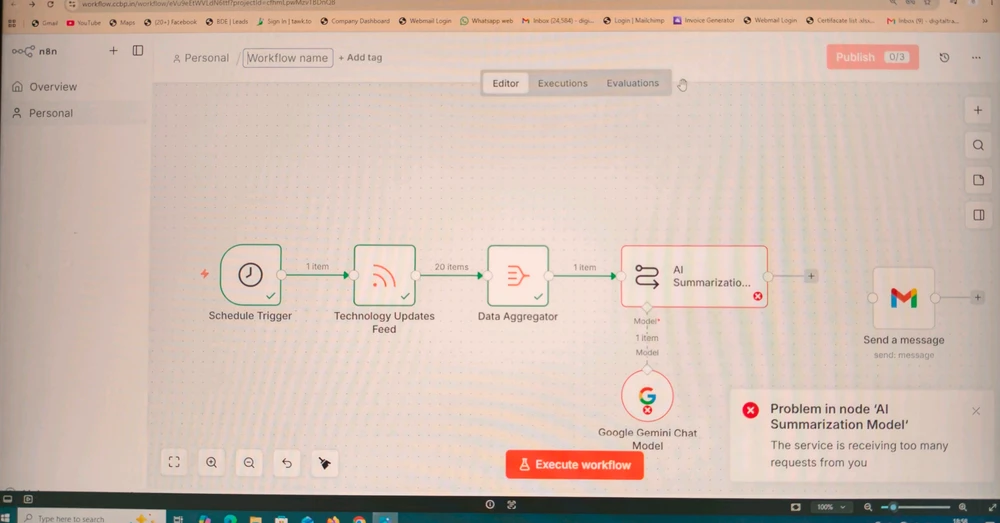This screenshot has height=523, width=1000.
Task: Open YouTube bookmark in bookmarks bar
Action: pyautogui.click(x=84, y=22)
